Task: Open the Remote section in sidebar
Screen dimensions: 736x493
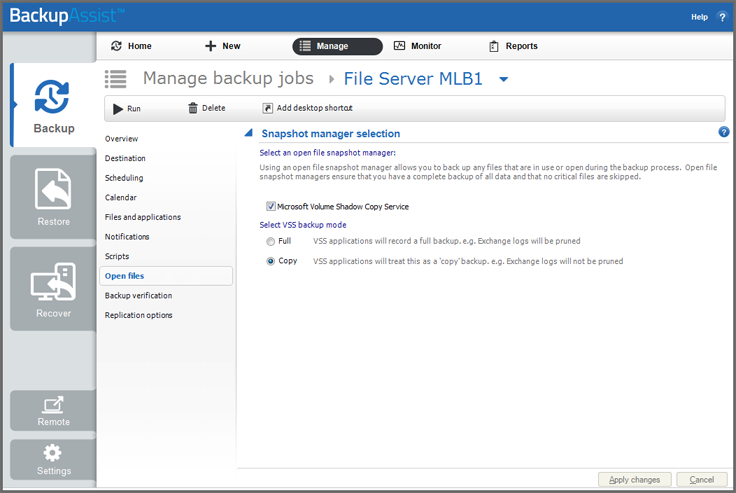Action: (x=54, y=411)
